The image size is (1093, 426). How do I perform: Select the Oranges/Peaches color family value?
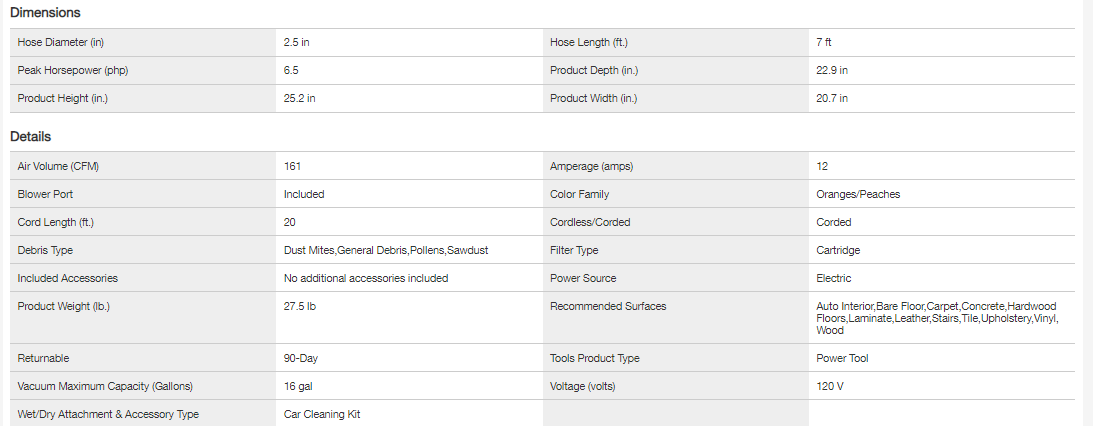tap(859, 195)
